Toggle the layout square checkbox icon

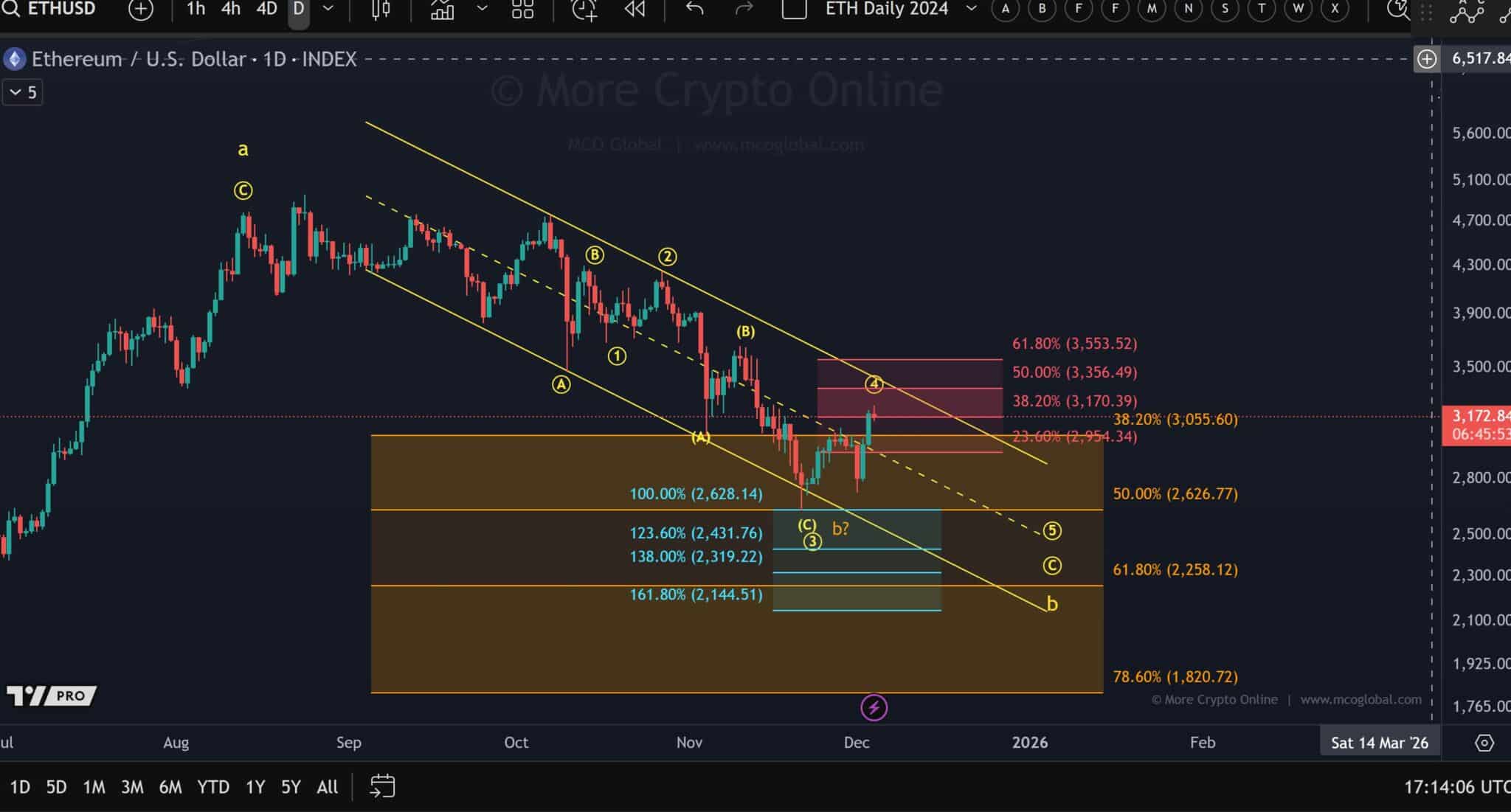pyautogui.click(x=794, y=10)
